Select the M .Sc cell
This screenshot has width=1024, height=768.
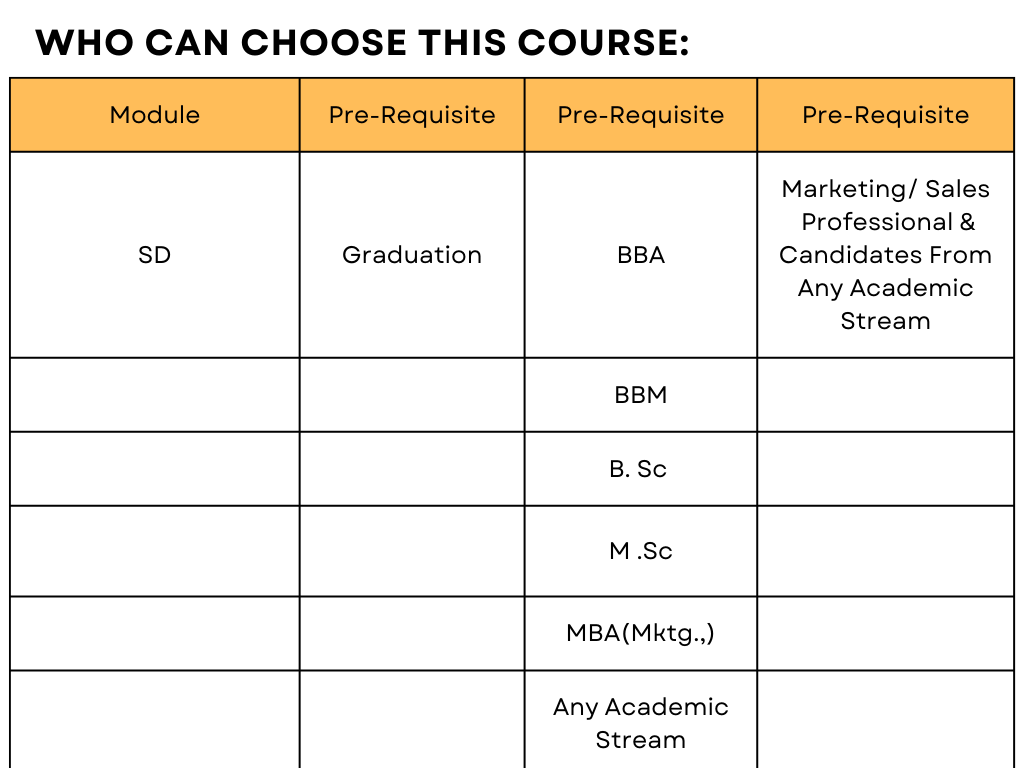pyautogui.click(x=641, y=551)
